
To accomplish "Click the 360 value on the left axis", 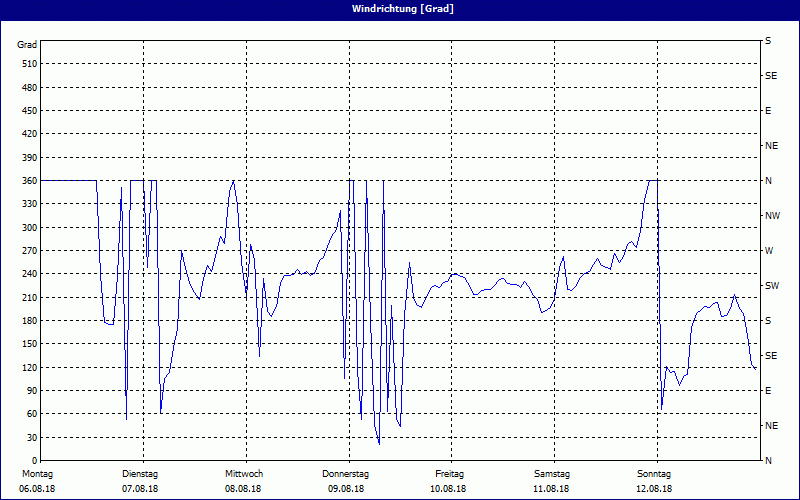I will click(x=30, y=181).
